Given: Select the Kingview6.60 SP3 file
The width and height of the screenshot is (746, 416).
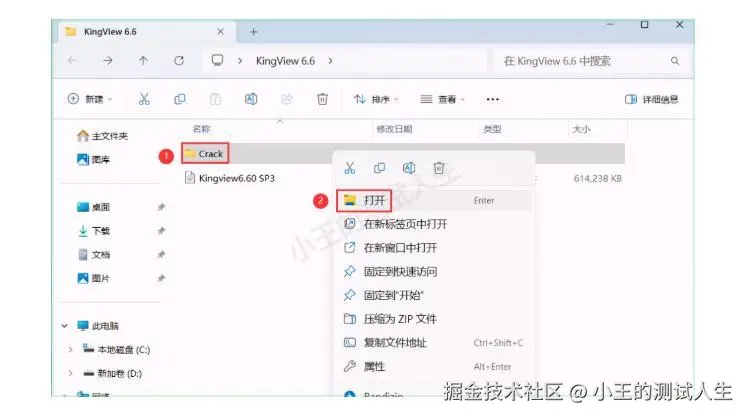Looking at the screenshot, I should (230, 178).
